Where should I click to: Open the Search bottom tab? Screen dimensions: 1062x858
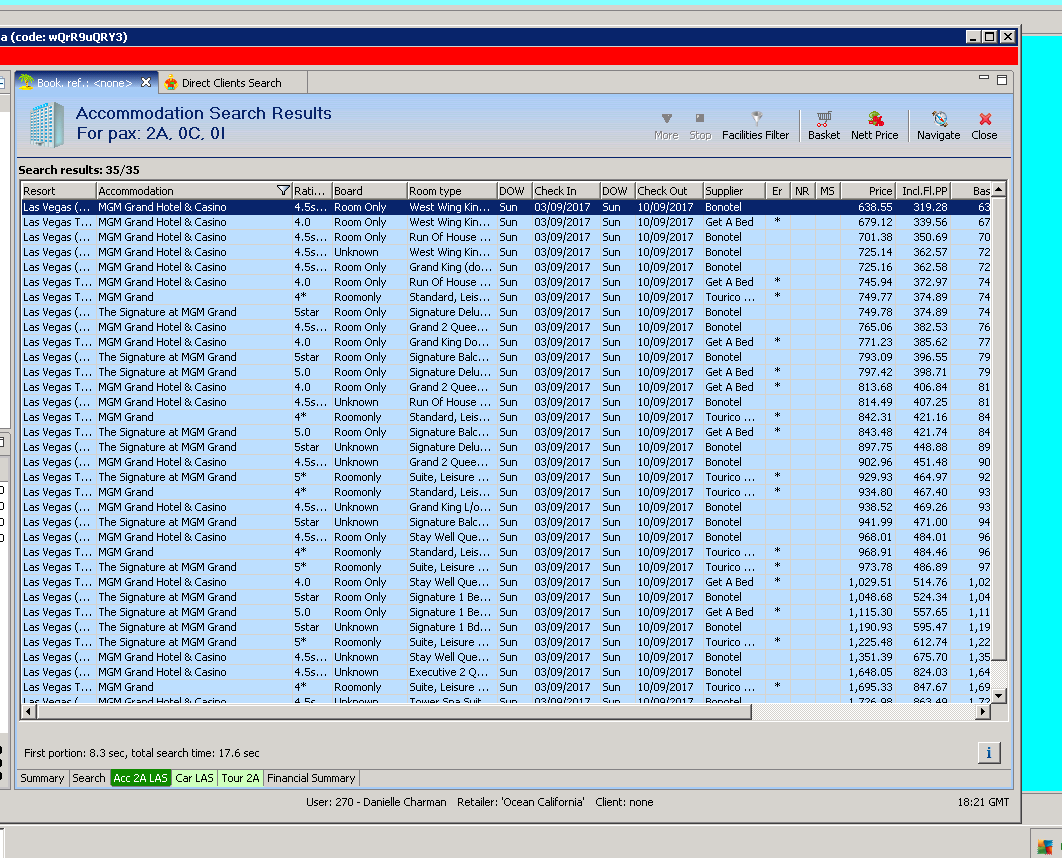89,778
